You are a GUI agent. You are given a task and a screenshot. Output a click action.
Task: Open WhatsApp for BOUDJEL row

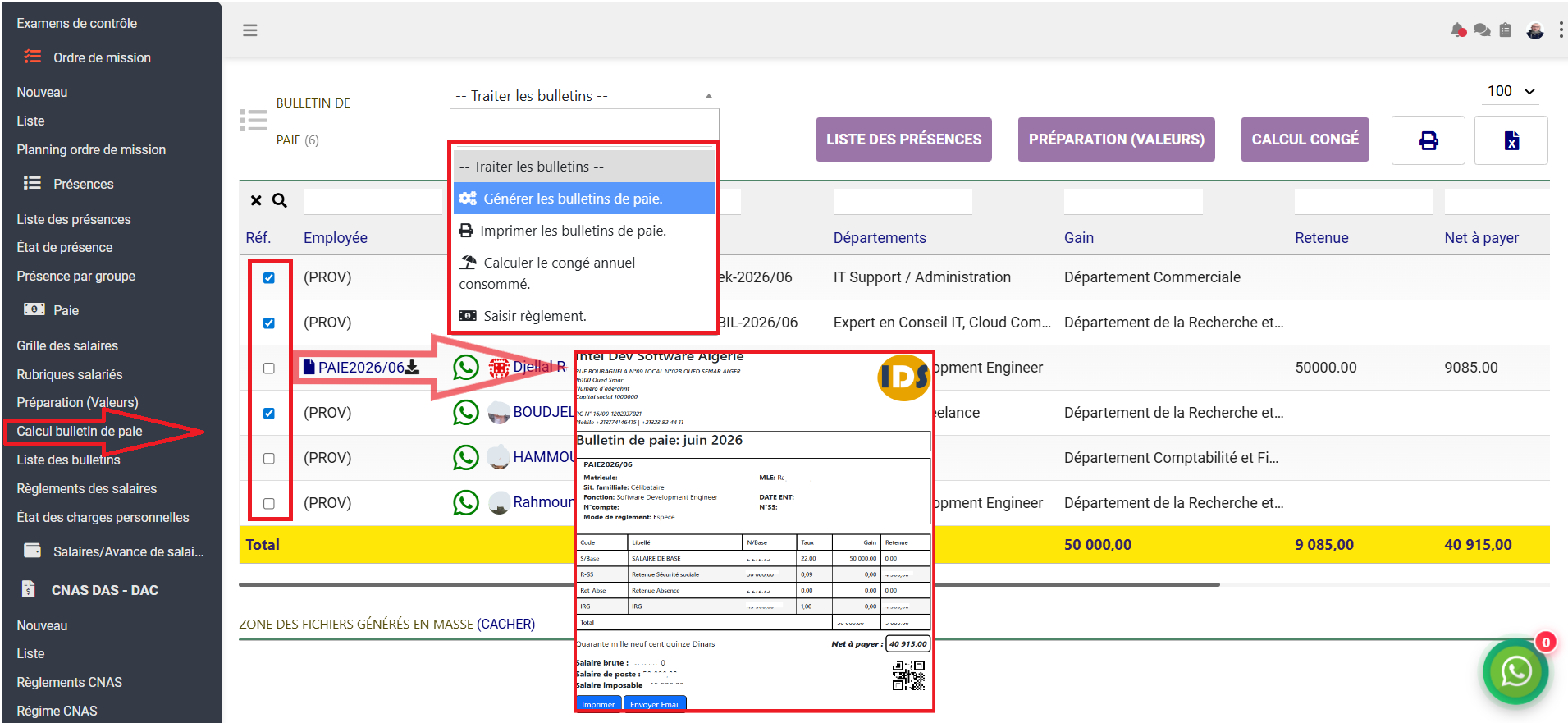[466, 412]
